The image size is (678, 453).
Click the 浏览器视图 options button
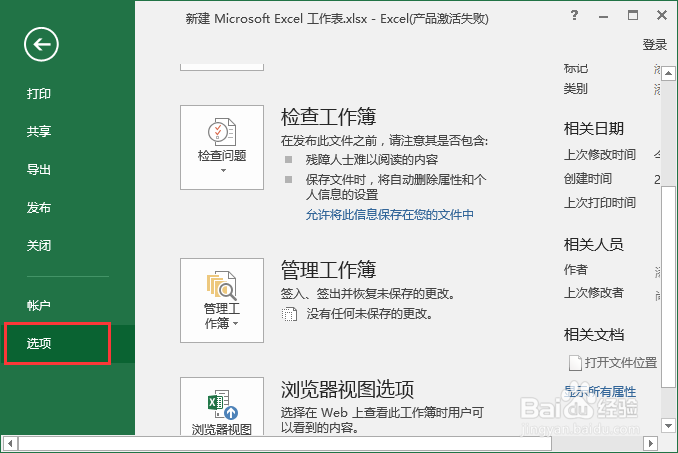(222, 406)
